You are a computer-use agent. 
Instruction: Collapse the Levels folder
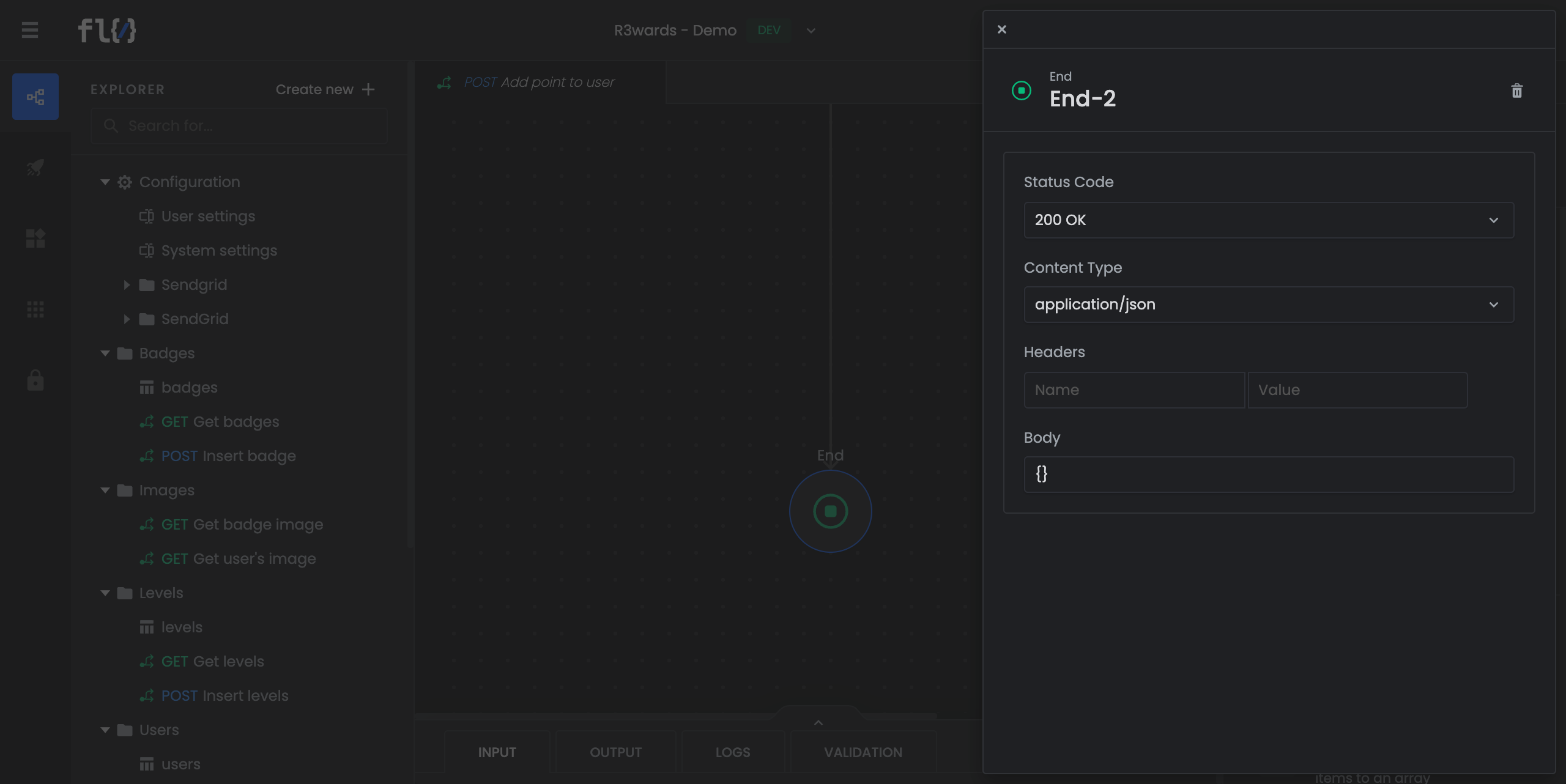pos(105,593)
